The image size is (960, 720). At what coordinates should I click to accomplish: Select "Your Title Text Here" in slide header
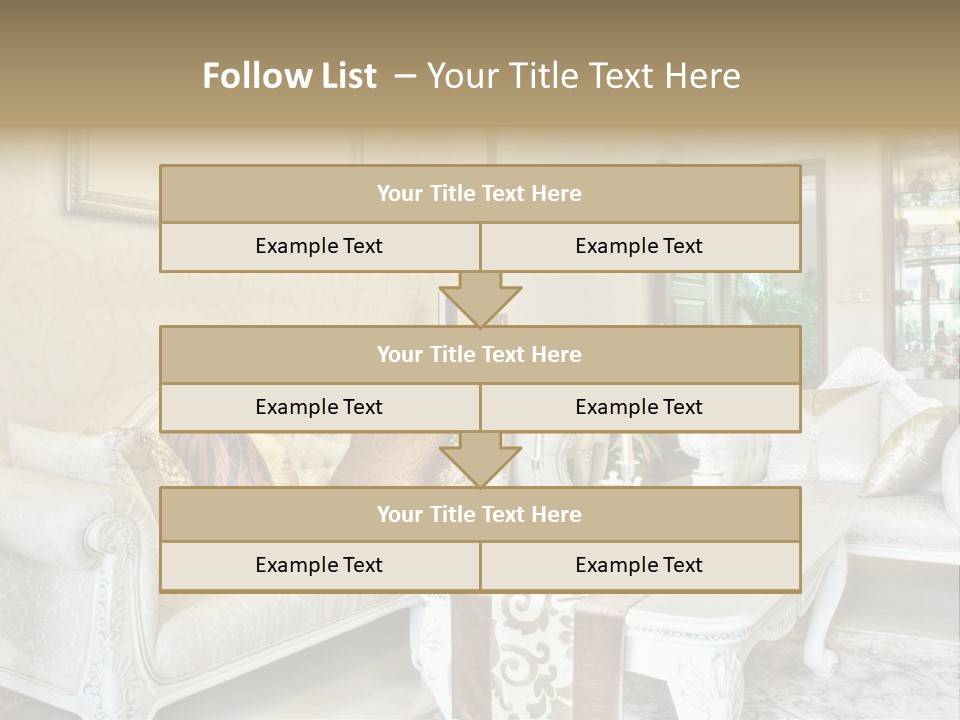pos(583,76)
